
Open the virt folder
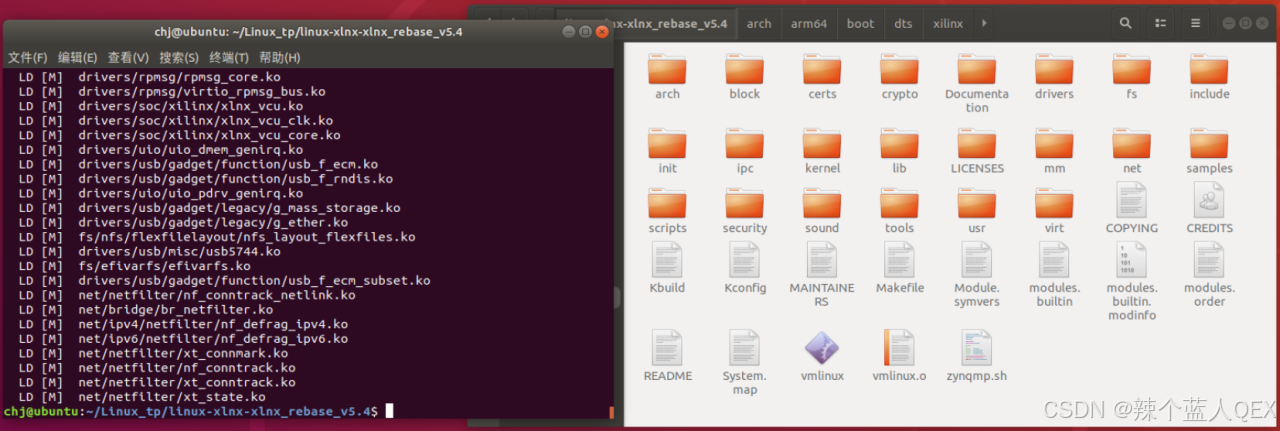(1054, 211)
